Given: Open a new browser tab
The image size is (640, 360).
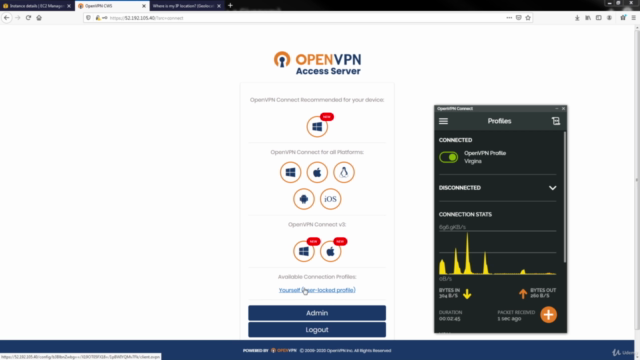Looking at the screenshot, I should (230, 6).
